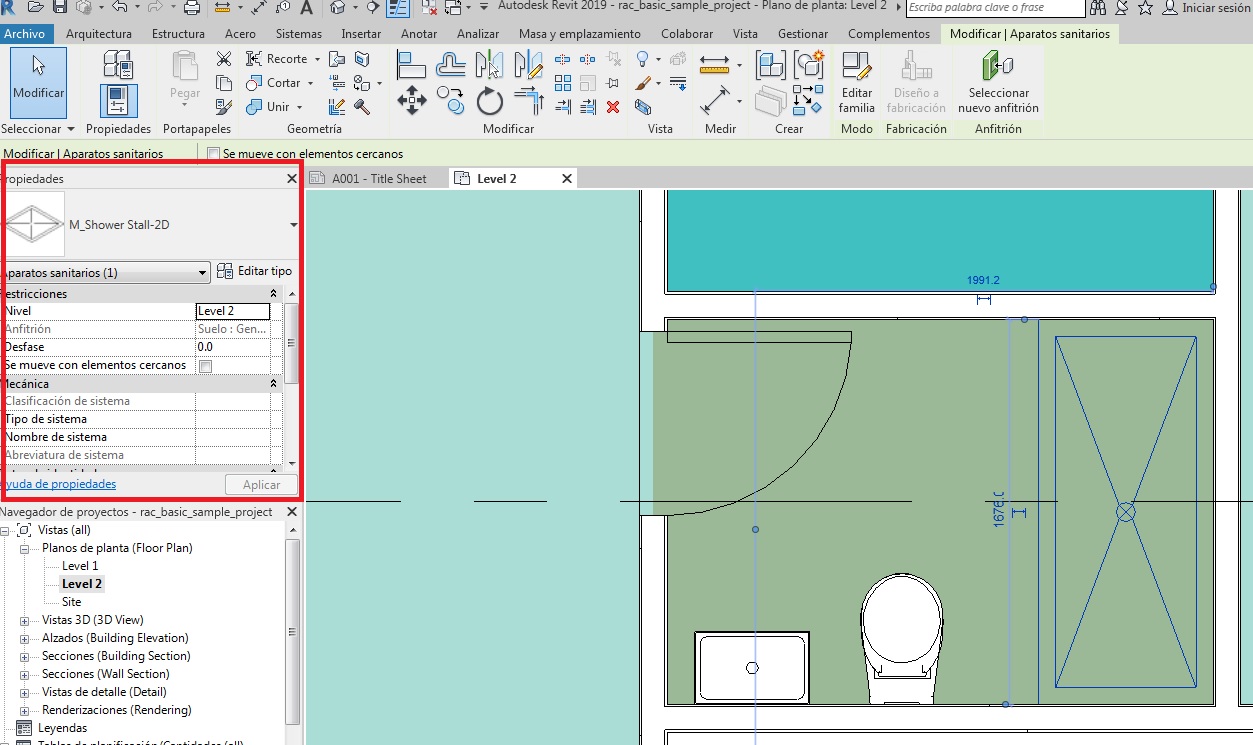1253x745 pixels.
Task: Open Ayuda de propiedades link
Action: pos(60,484)
